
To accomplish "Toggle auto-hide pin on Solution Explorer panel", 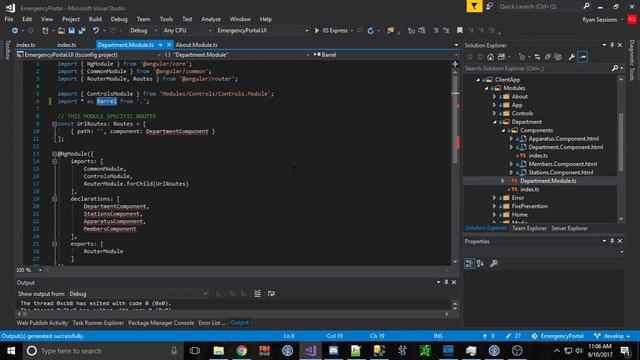I will click(612, 45).
